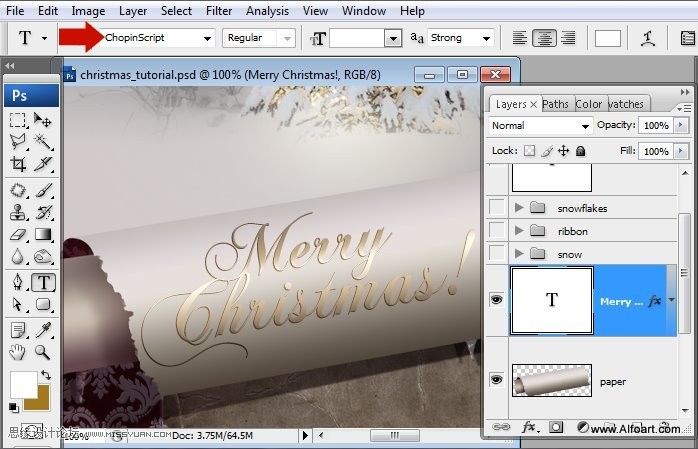
Task: Right align the text
Action: (x=568, y=38)
